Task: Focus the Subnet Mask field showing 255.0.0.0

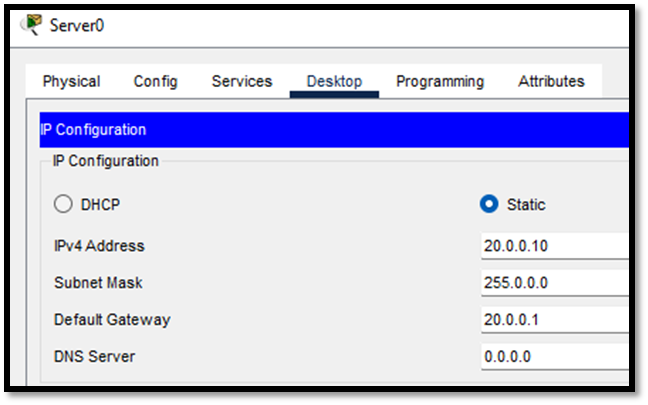Action: pyautogui.click(x=555, y=283)
